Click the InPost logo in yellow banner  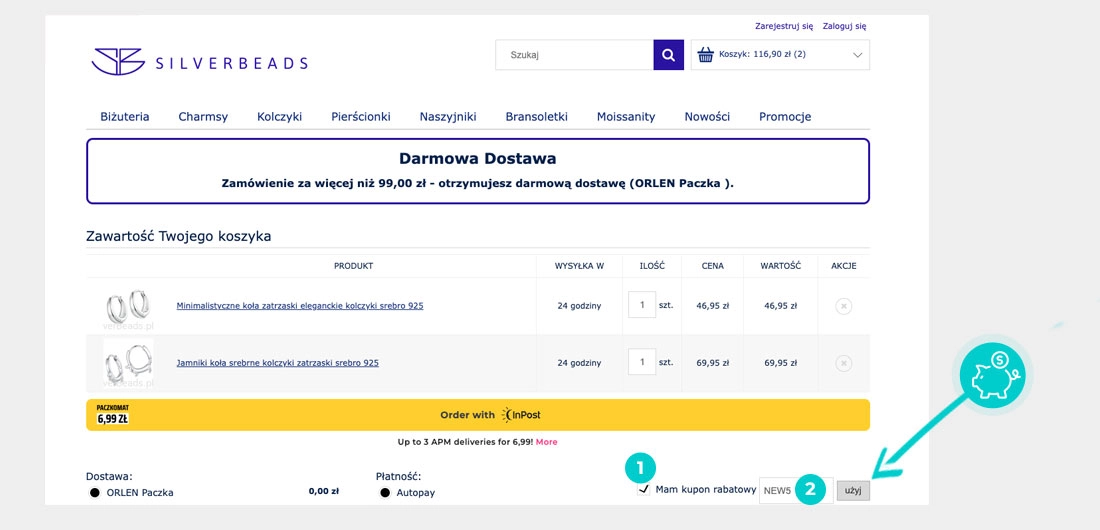point(521,415)
